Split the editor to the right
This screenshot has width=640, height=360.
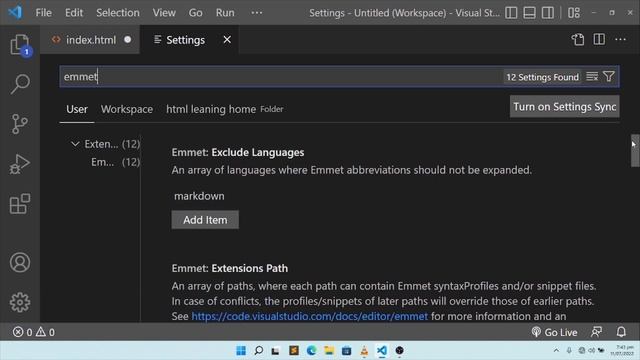[599, 40]
